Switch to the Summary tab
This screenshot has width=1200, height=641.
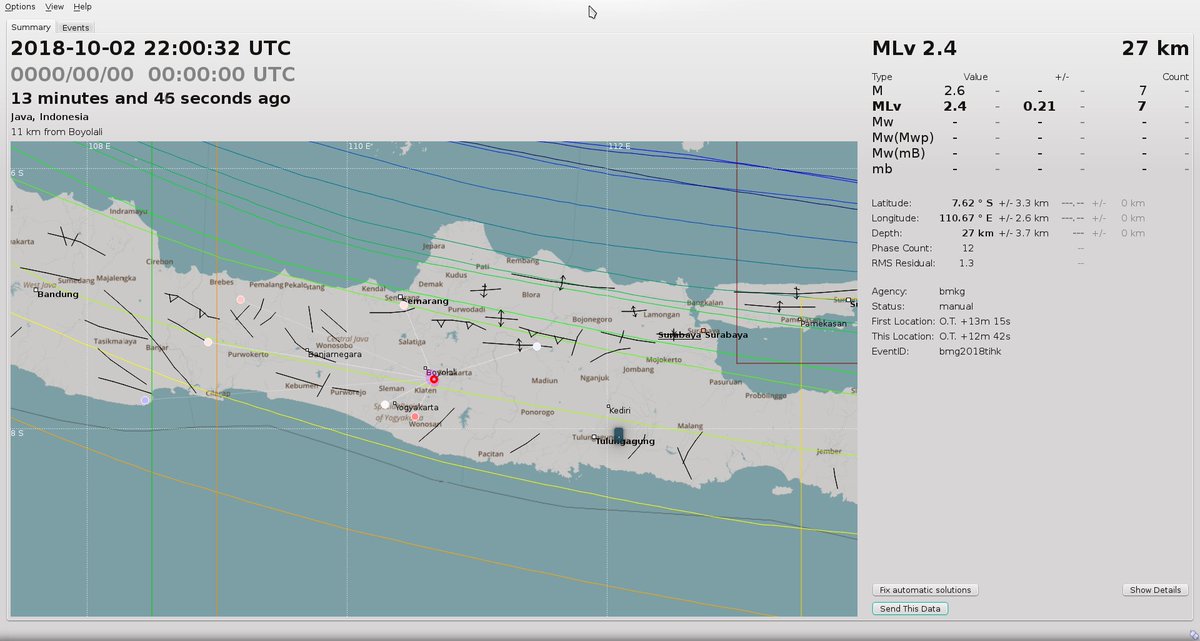(30, 27)
